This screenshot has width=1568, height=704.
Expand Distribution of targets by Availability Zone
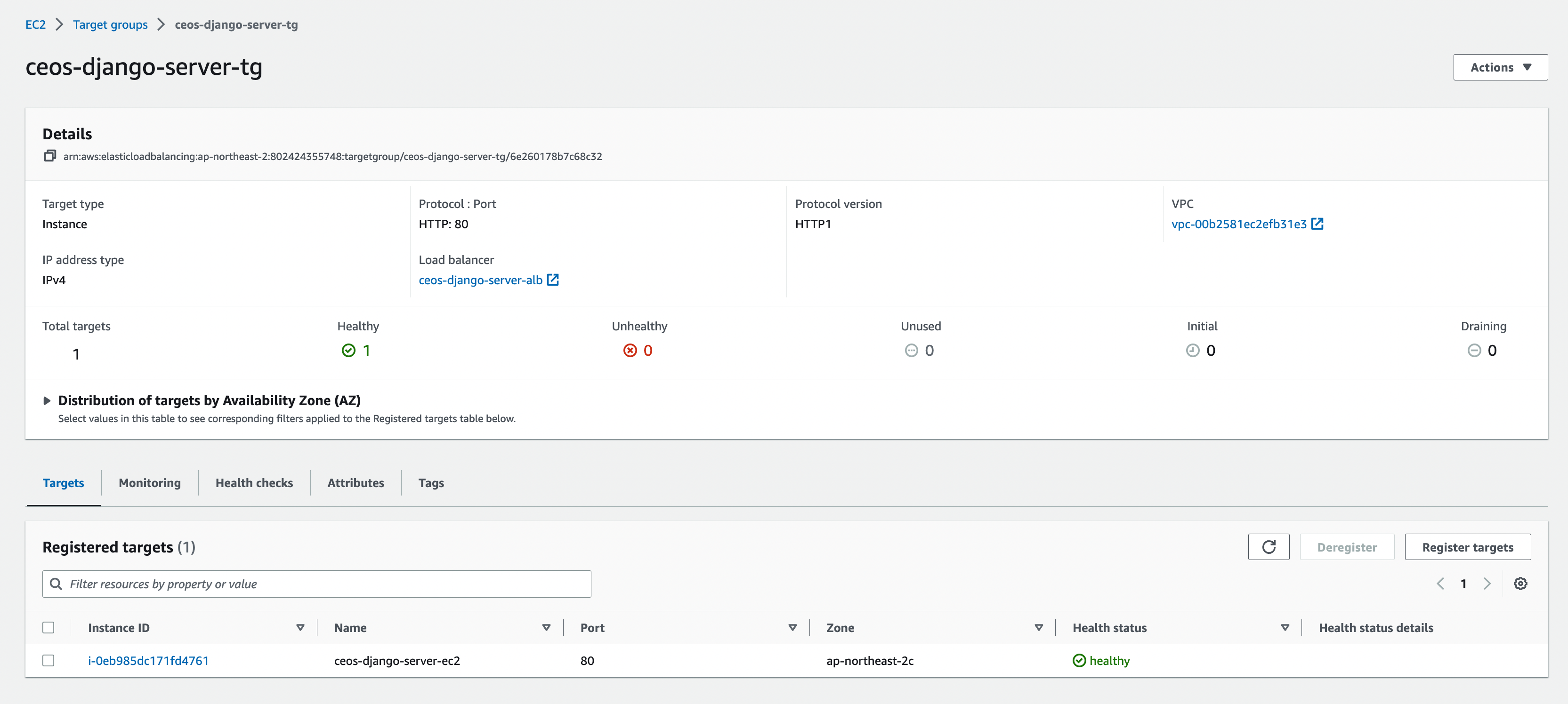pos(47,400)
